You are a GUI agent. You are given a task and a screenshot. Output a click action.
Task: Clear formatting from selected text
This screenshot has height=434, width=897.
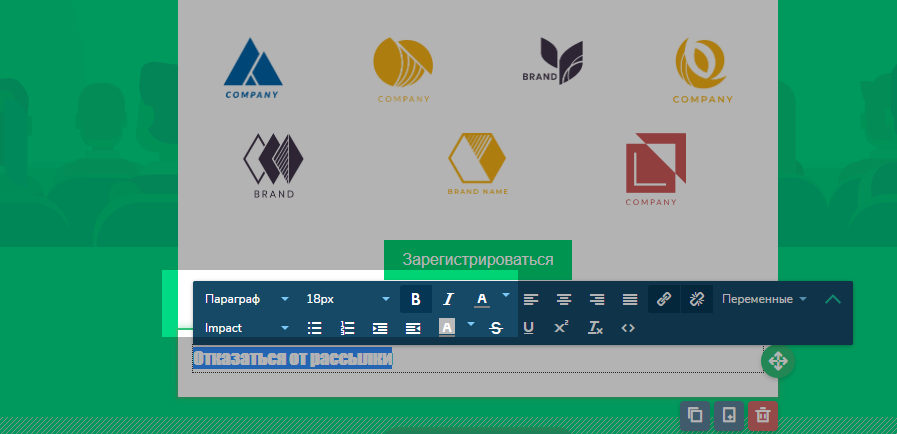[x=595, y=327]
